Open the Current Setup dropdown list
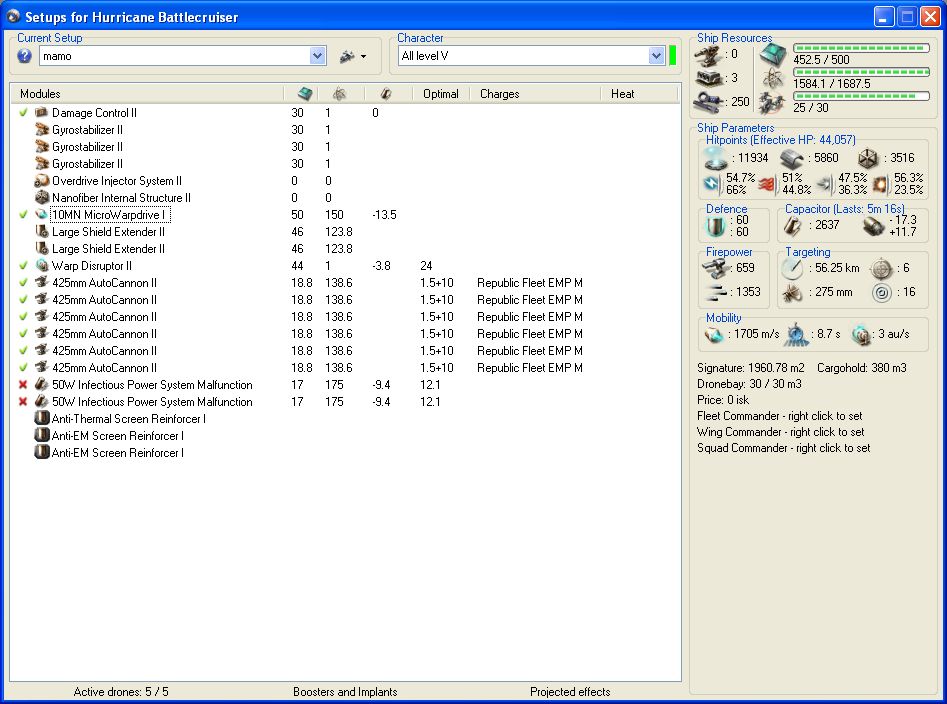This screenshot has width=947, height=704. [318, 57]
